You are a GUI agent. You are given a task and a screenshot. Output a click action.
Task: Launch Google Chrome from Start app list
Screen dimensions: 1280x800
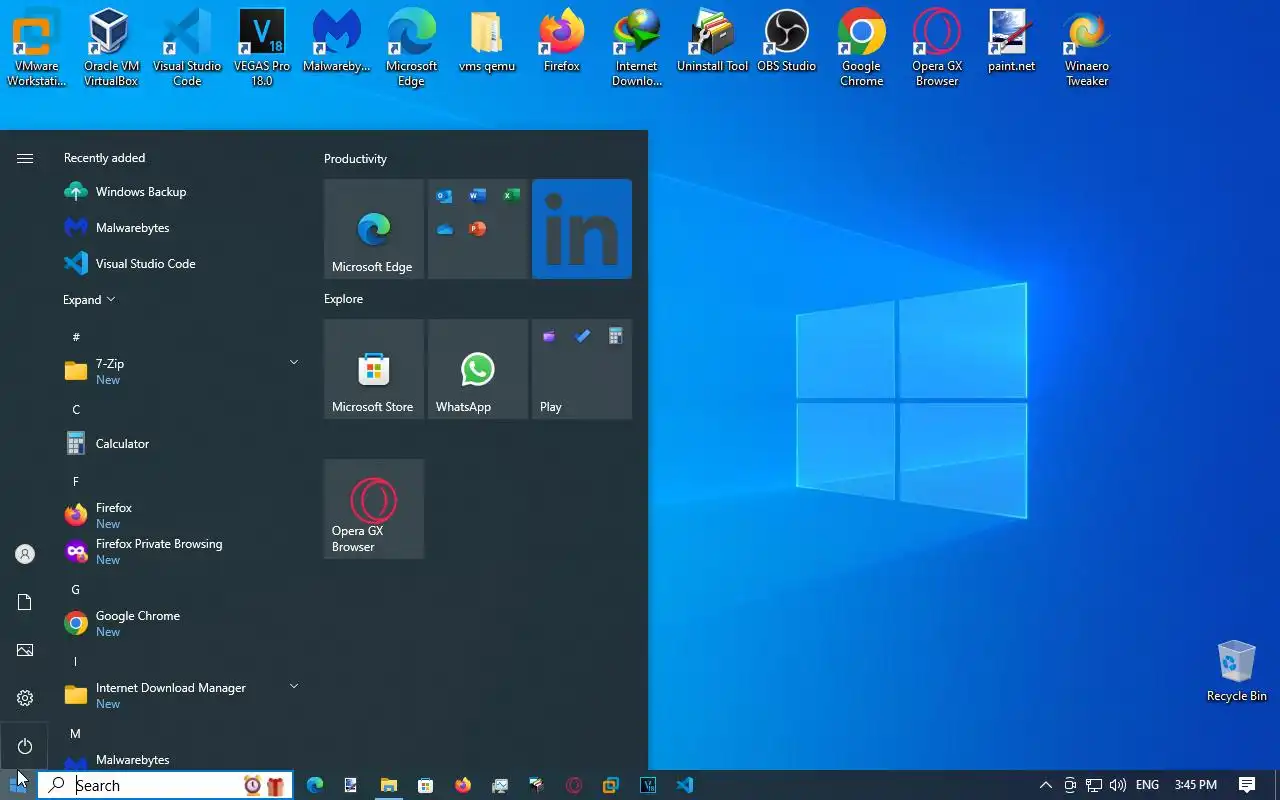coord(180,624)
